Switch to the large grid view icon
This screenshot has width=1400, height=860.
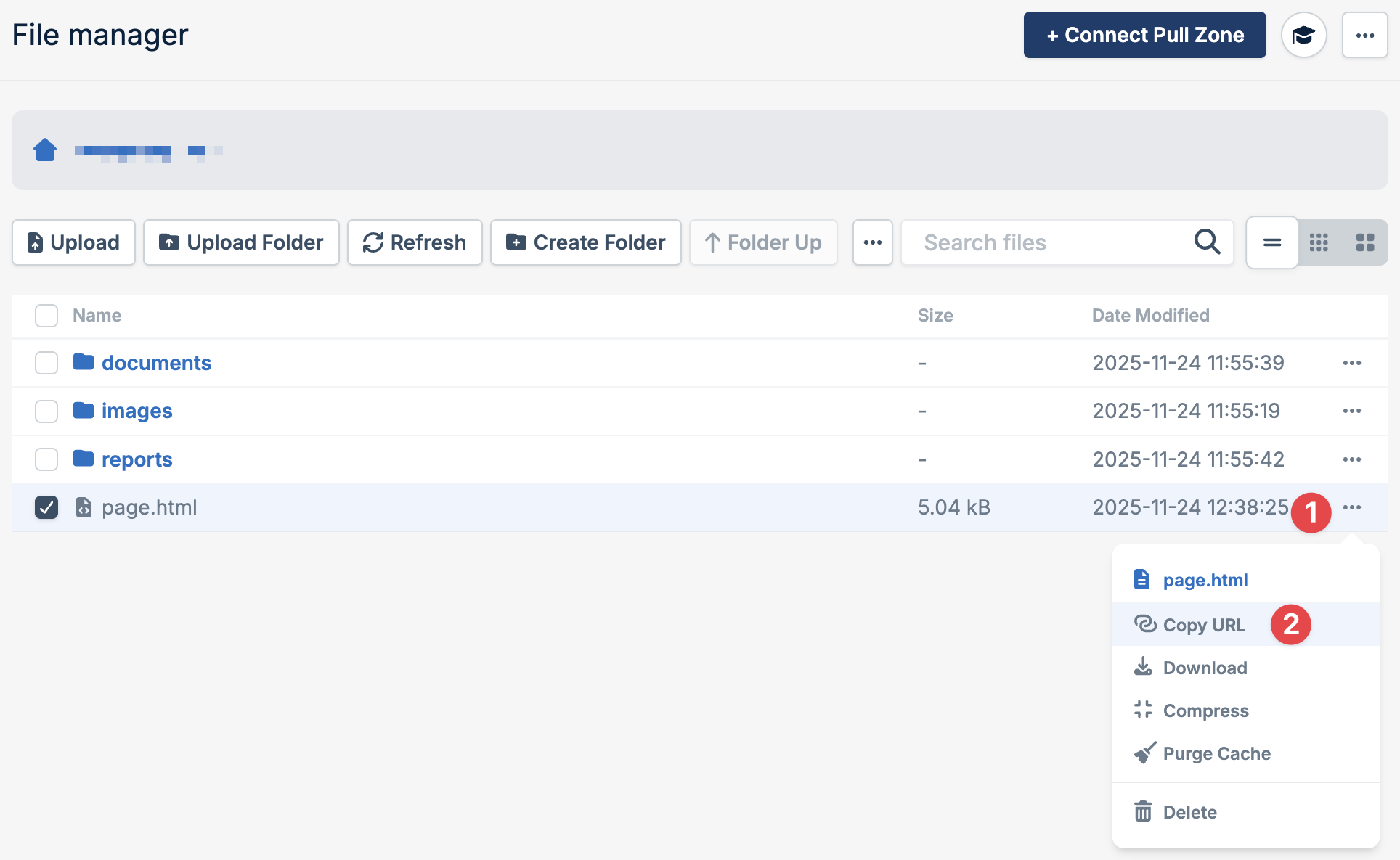(x=1366, y=242)
